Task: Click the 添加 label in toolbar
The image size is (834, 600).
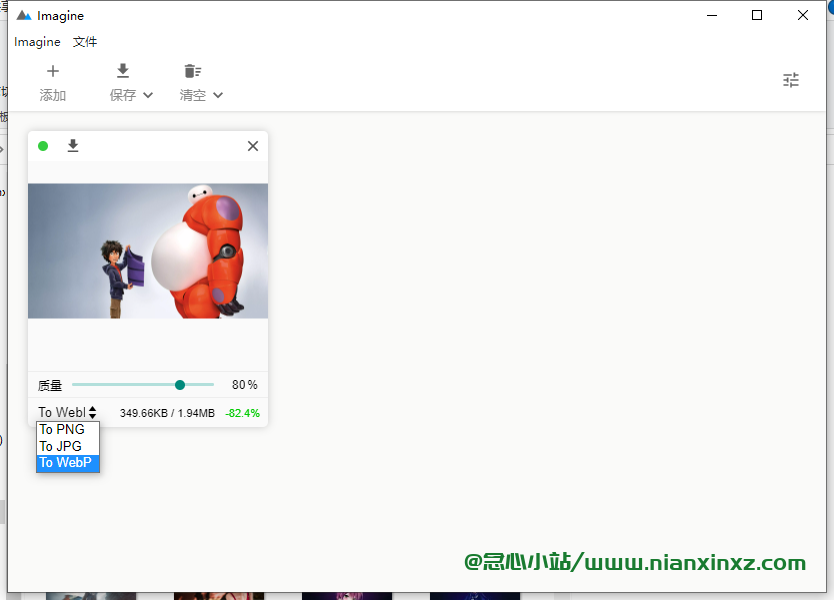Action: [53, 95]
